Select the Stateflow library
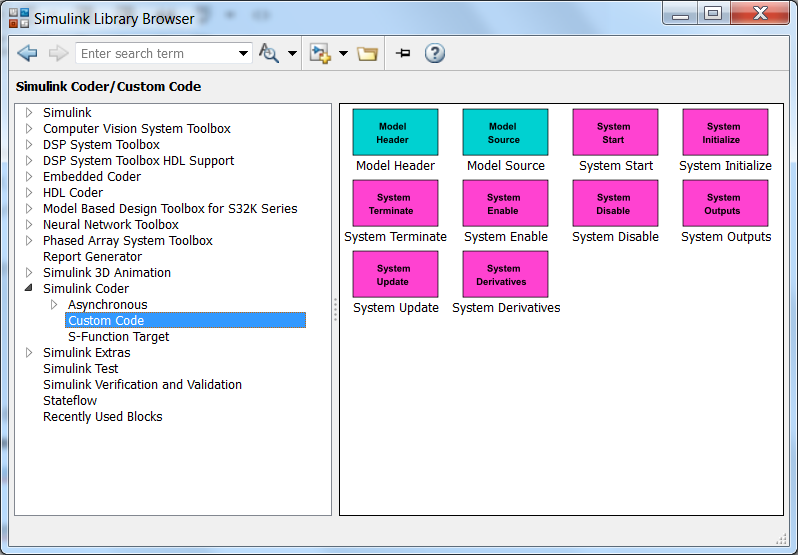This screenshot has height=555, width=798. pos(70,401)
